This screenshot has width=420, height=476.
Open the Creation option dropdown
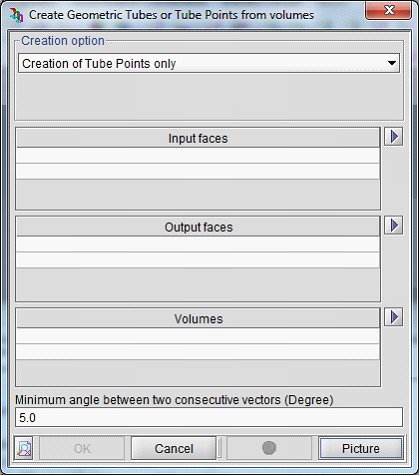coord(209,63)
